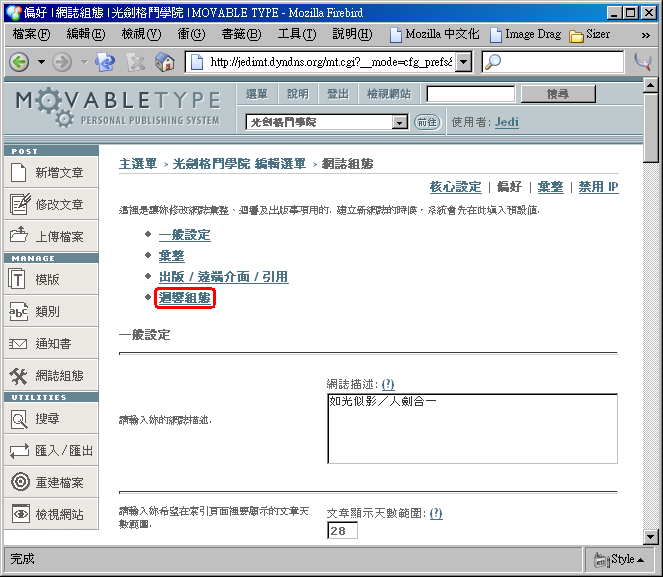This screenshot has height=577, width=663.
Task: Click 搜尋 sidebar magnifier icon
Action: [19, 419]
